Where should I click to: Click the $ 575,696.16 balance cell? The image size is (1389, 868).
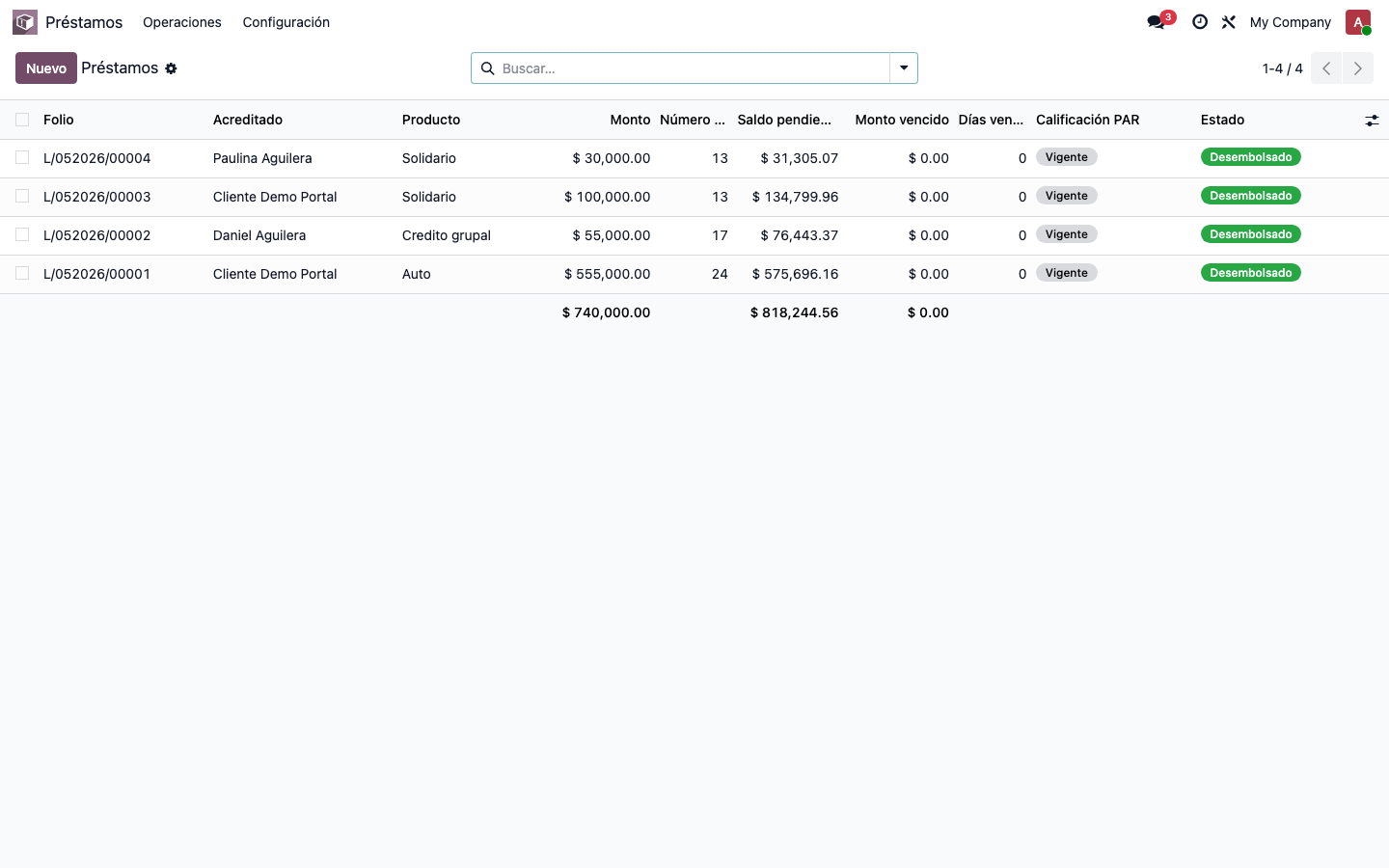(x=795, y=274)
